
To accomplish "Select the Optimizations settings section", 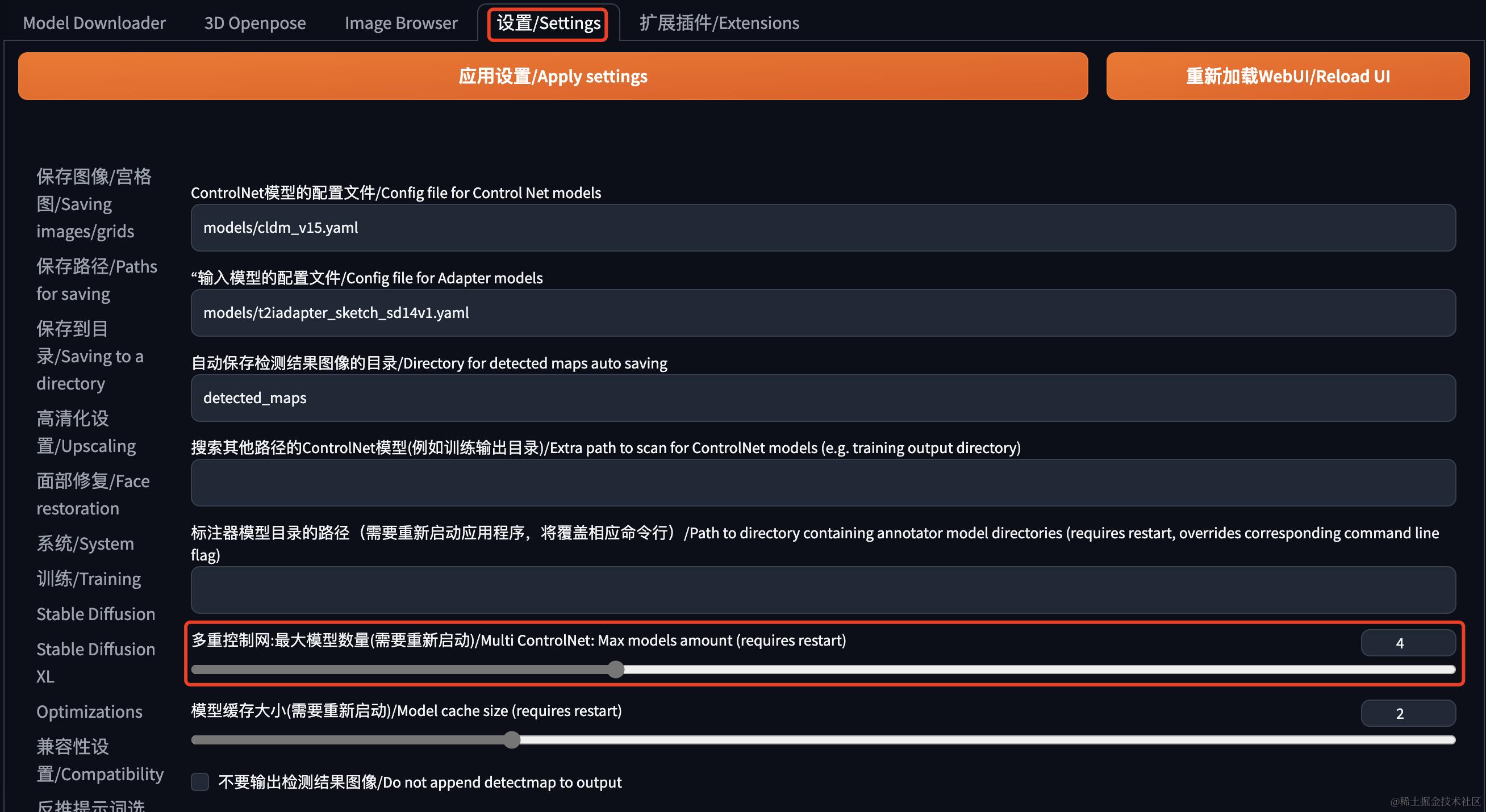I will pos(89,711).
